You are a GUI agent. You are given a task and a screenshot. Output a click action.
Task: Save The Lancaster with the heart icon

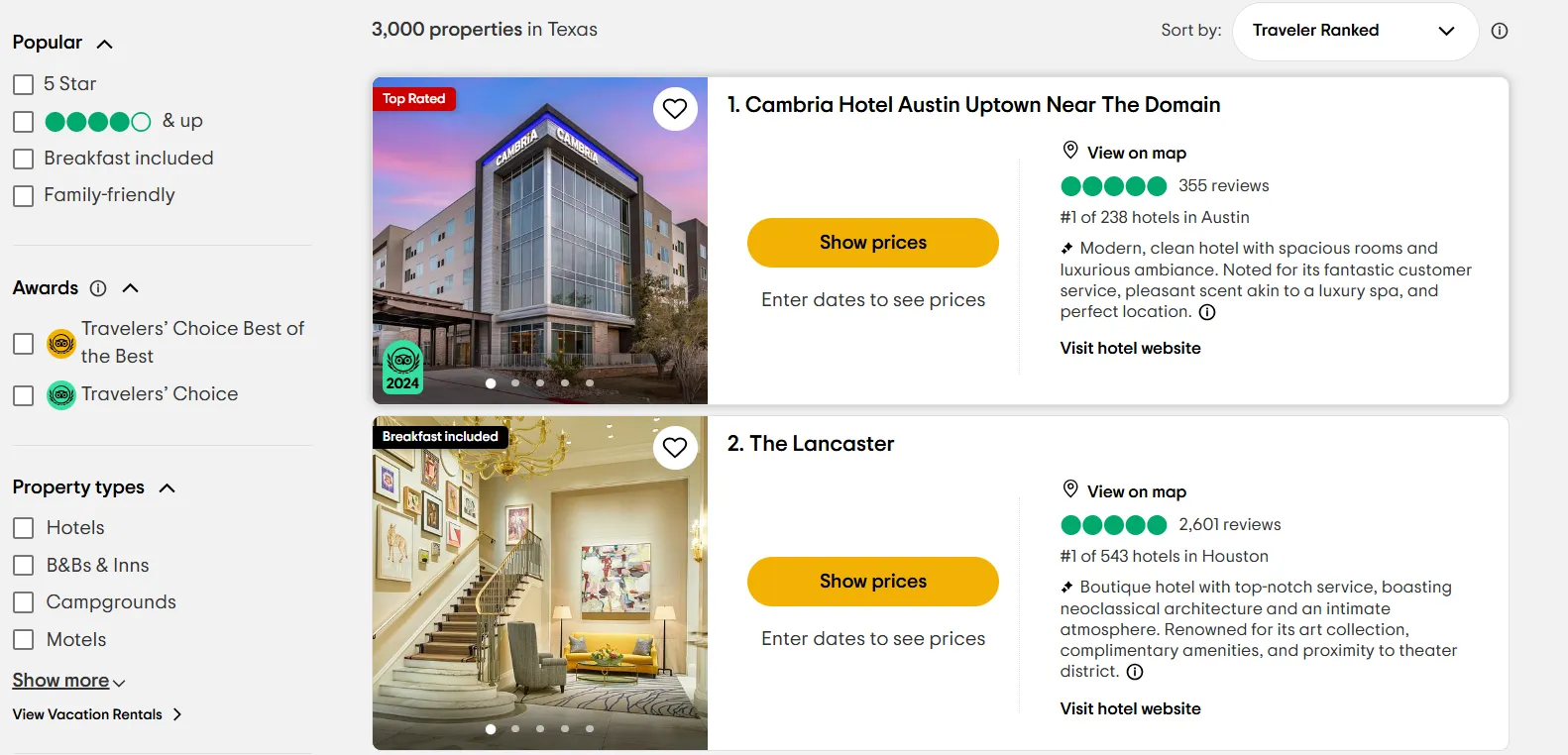click(675, 448)
